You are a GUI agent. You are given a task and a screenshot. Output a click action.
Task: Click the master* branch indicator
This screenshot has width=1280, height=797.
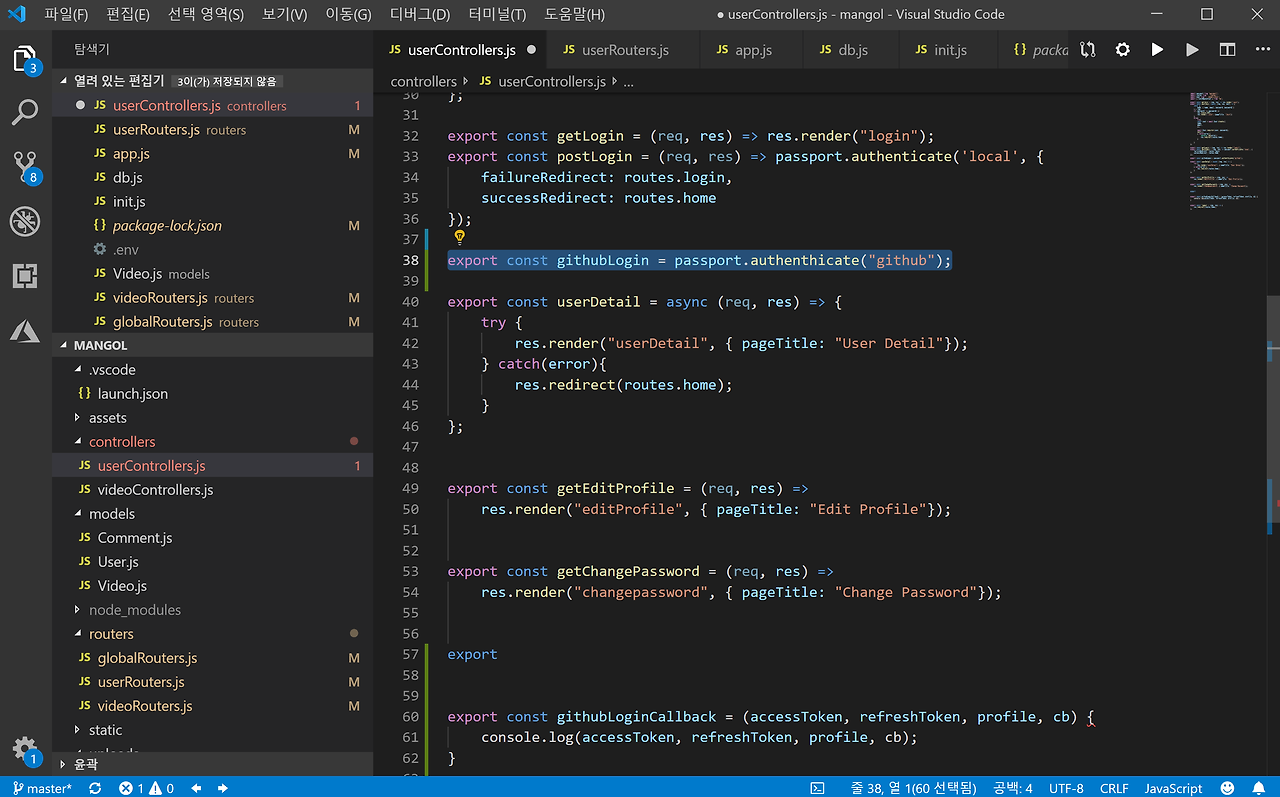tap(42, 788)
